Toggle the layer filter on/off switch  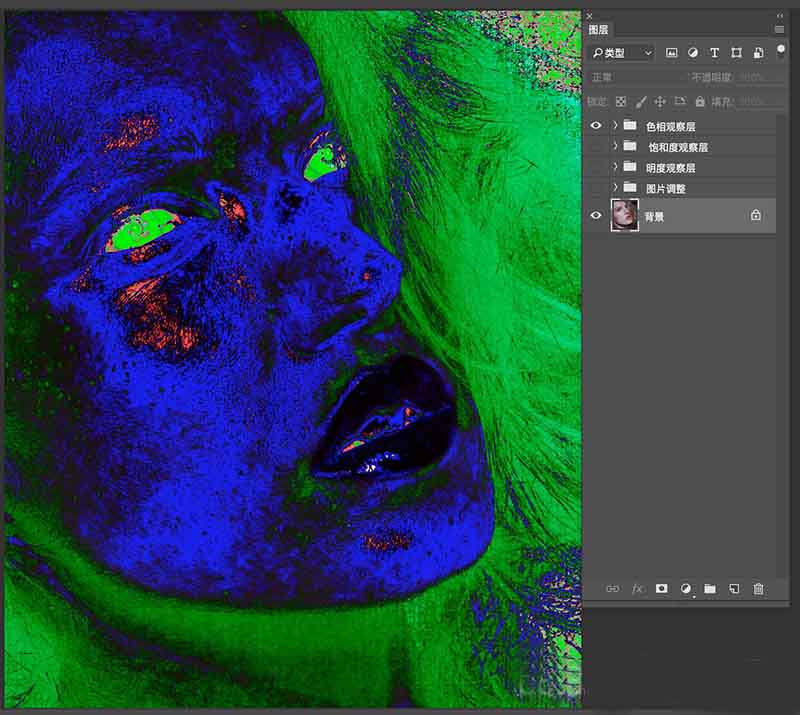tap(780, 50)
